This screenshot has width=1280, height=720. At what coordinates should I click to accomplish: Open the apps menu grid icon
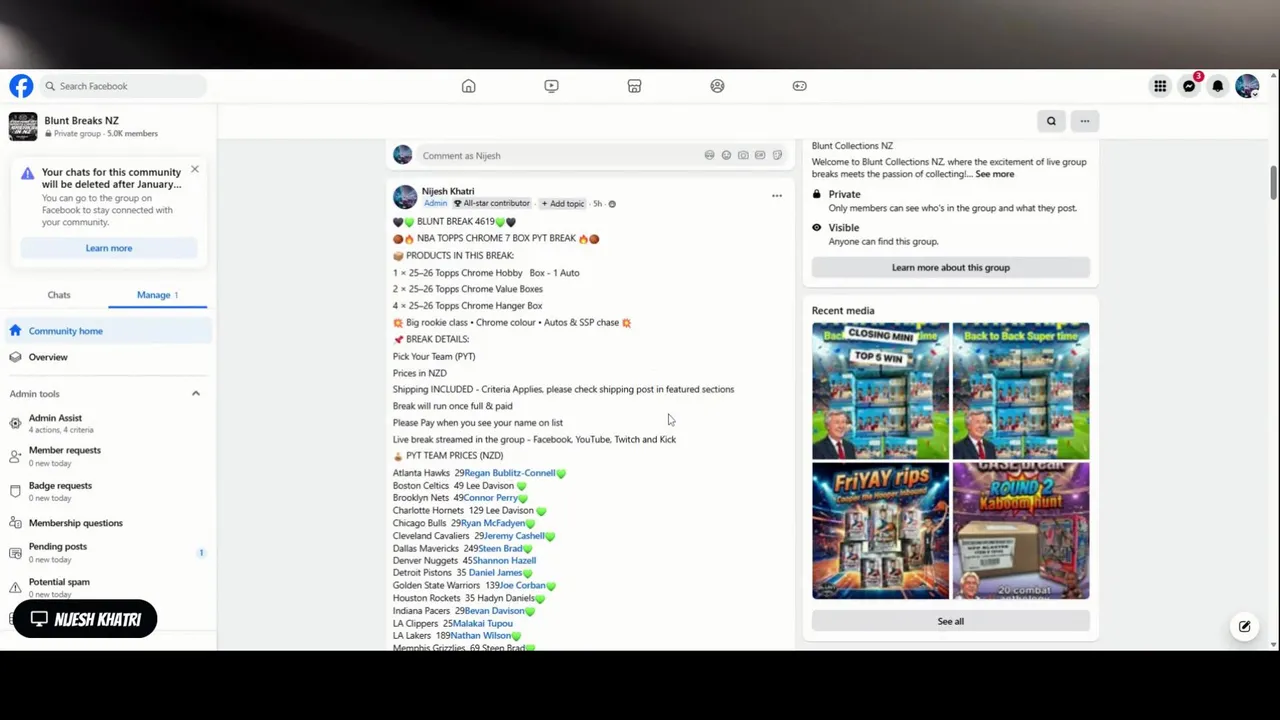coord(1160,86)
